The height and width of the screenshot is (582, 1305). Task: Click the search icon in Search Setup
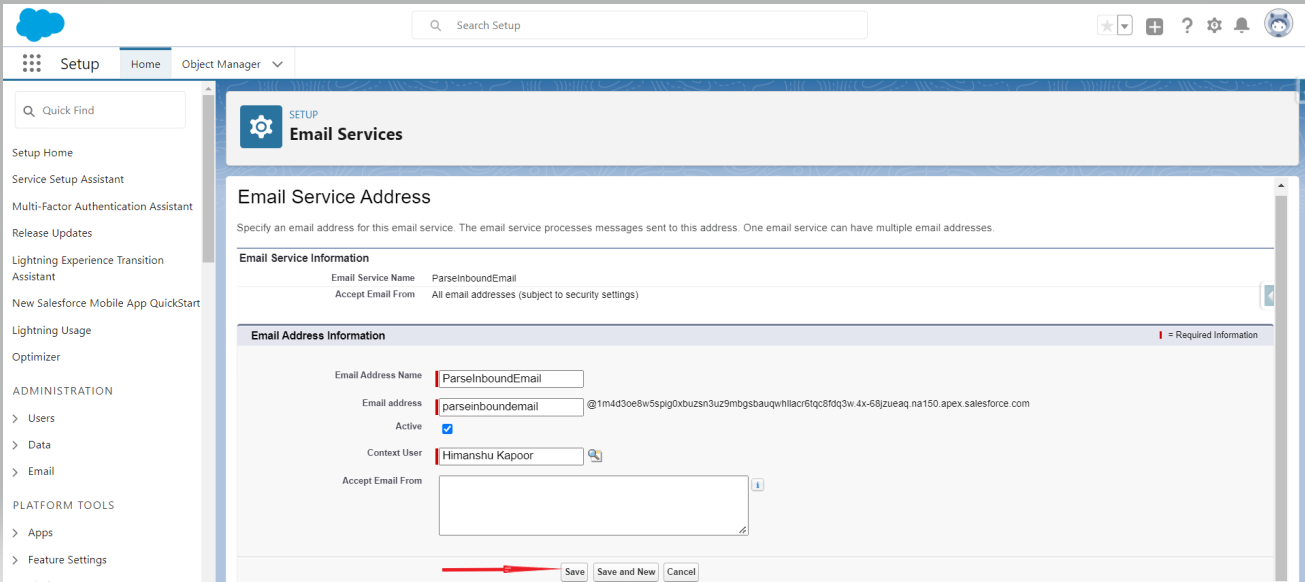coord(436,25)
